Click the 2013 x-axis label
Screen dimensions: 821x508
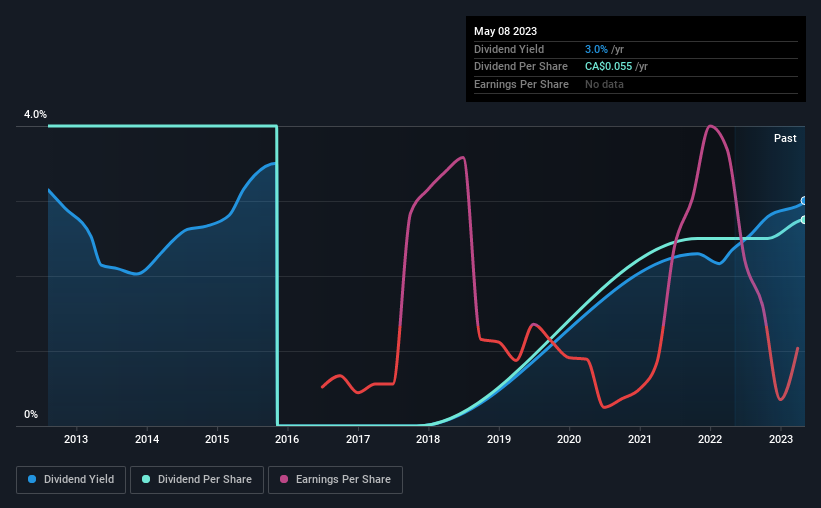point(76,439)
